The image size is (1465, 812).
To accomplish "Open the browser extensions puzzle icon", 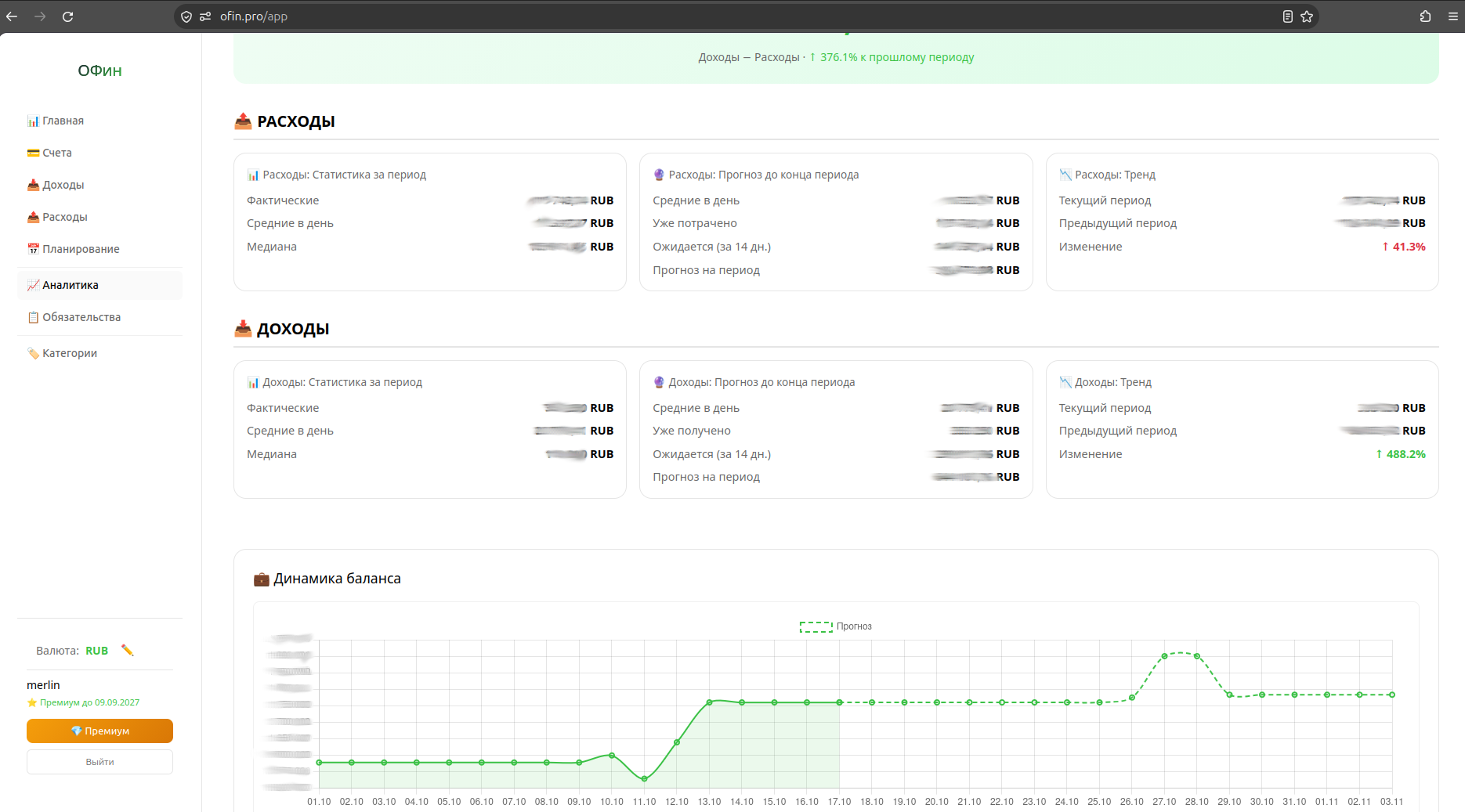I will 1425,16.
